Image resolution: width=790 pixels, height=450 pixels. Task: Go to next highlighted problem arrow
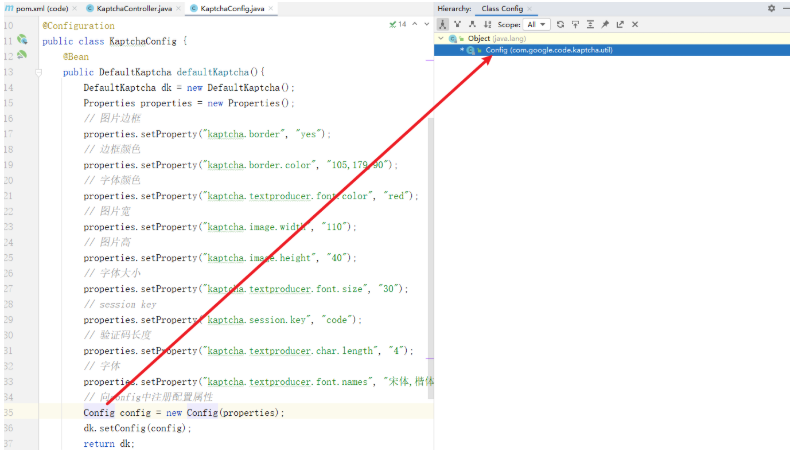427,24
